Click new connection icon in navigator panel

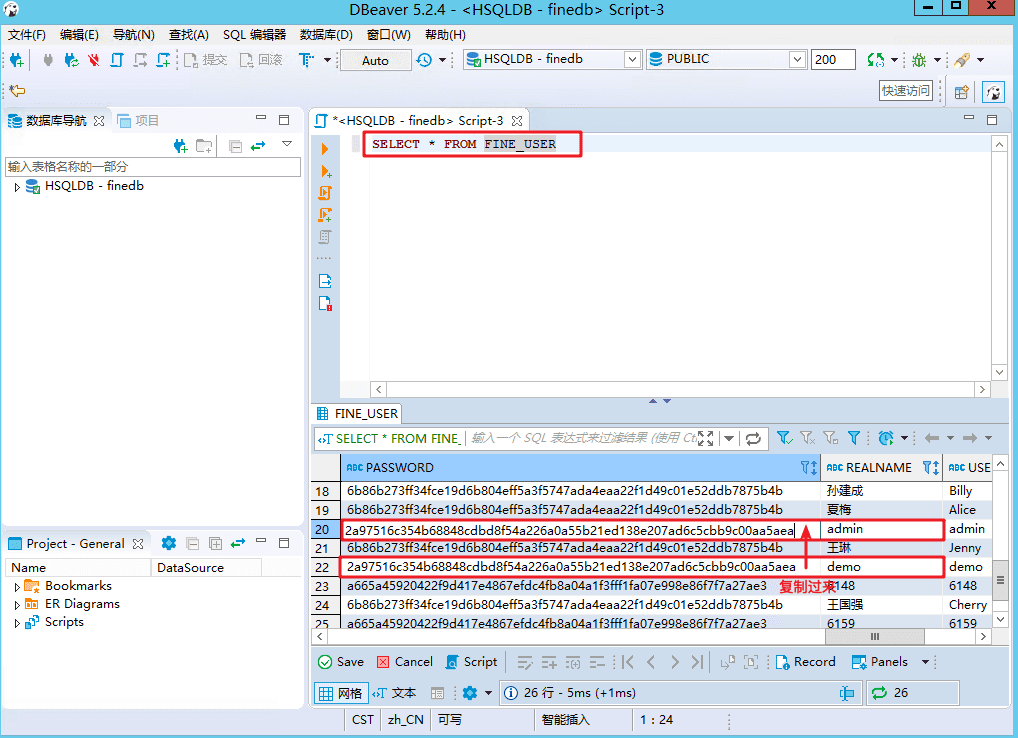181,146
